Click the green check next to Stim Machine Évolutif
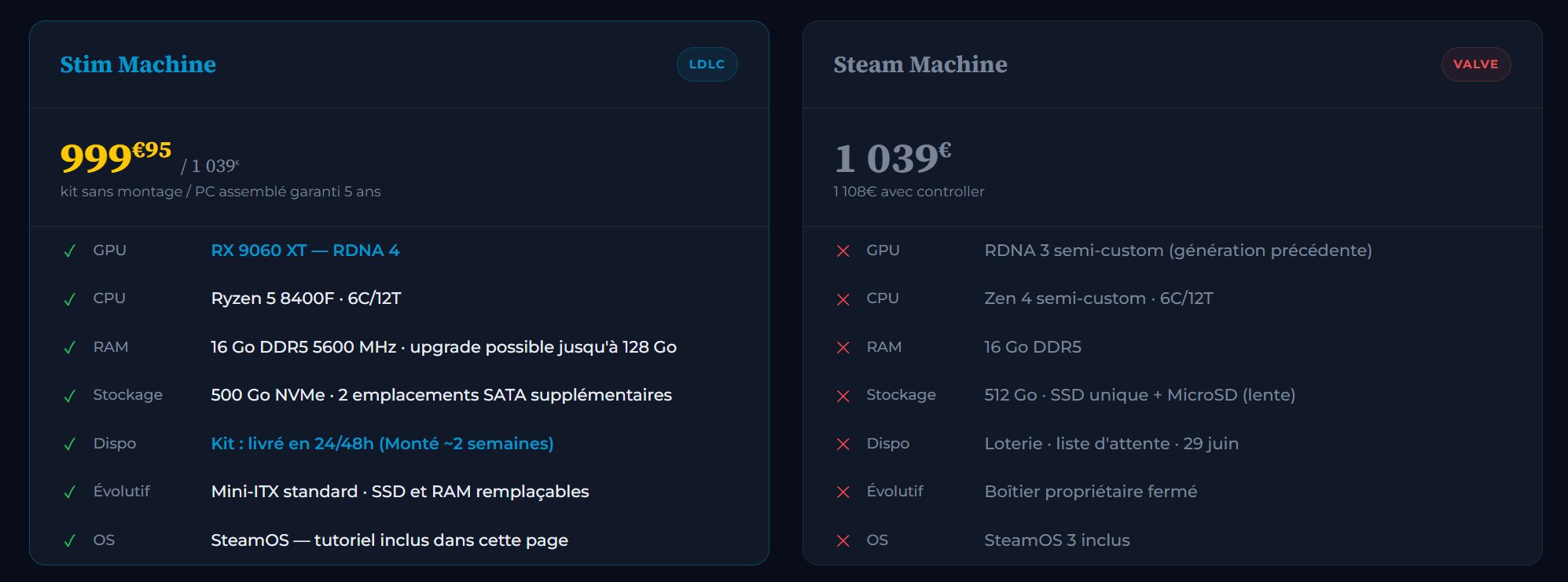The image size is (1568, 582). 69,492
